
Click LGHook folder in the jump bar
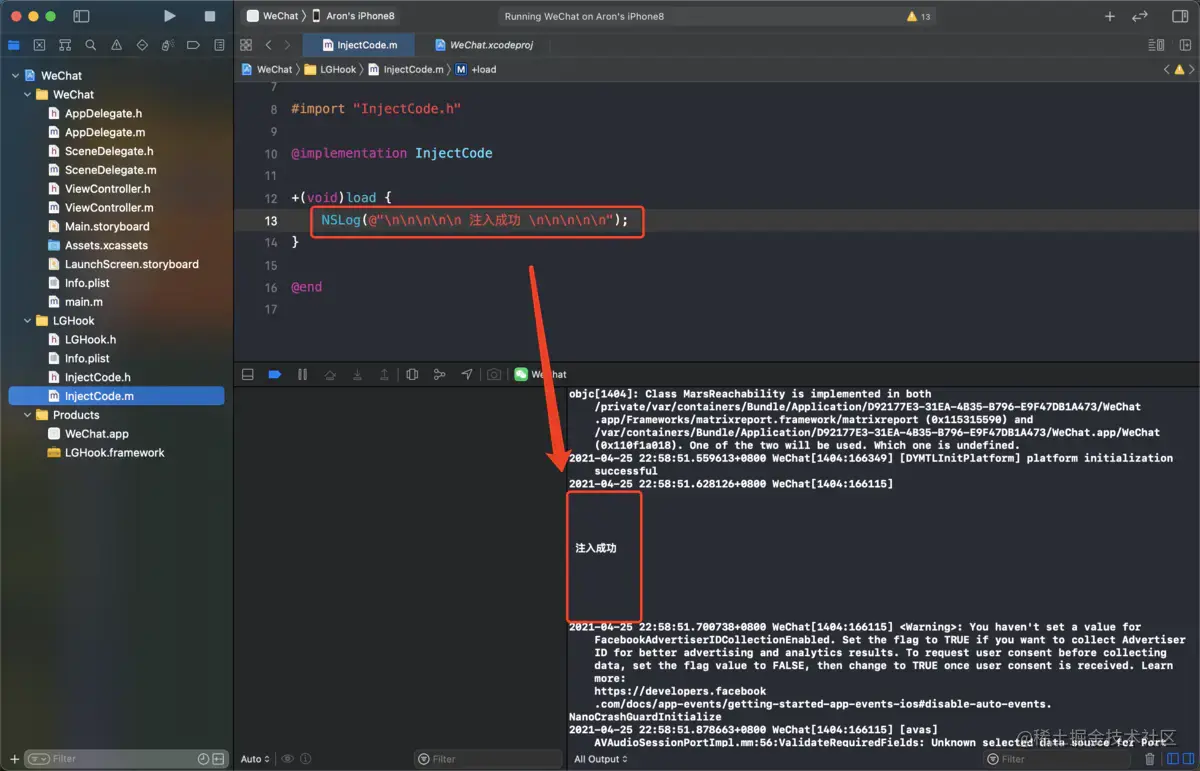330,69
